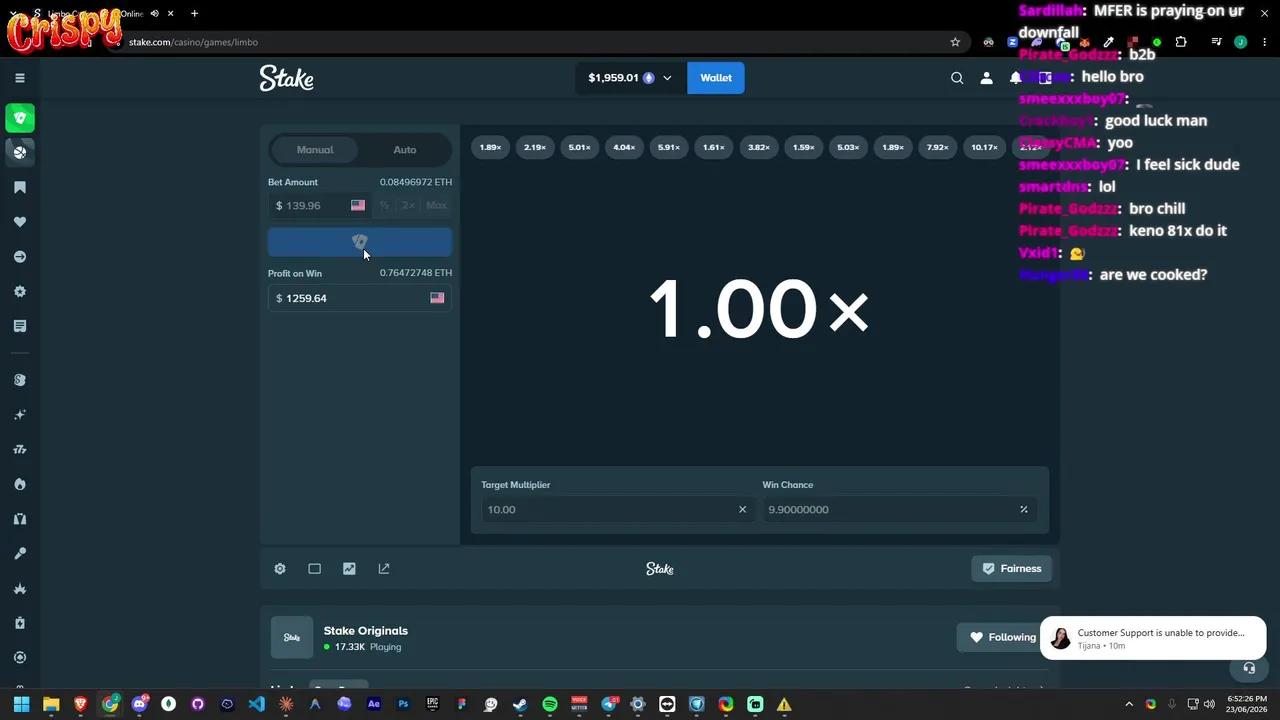This screenshot has height=720, width=1280.
Task: Click the Stake logo in the header
Action: point(287,78)
